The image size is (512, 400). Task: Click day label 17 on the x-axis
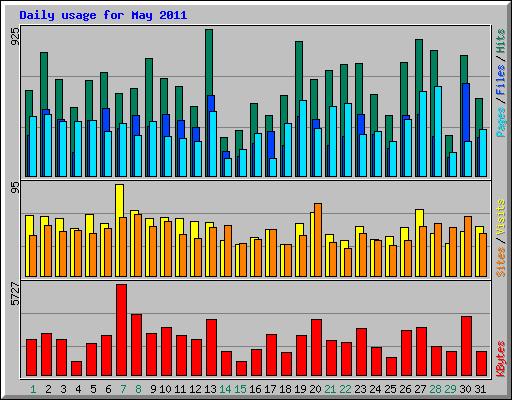[x=270, y=389]
